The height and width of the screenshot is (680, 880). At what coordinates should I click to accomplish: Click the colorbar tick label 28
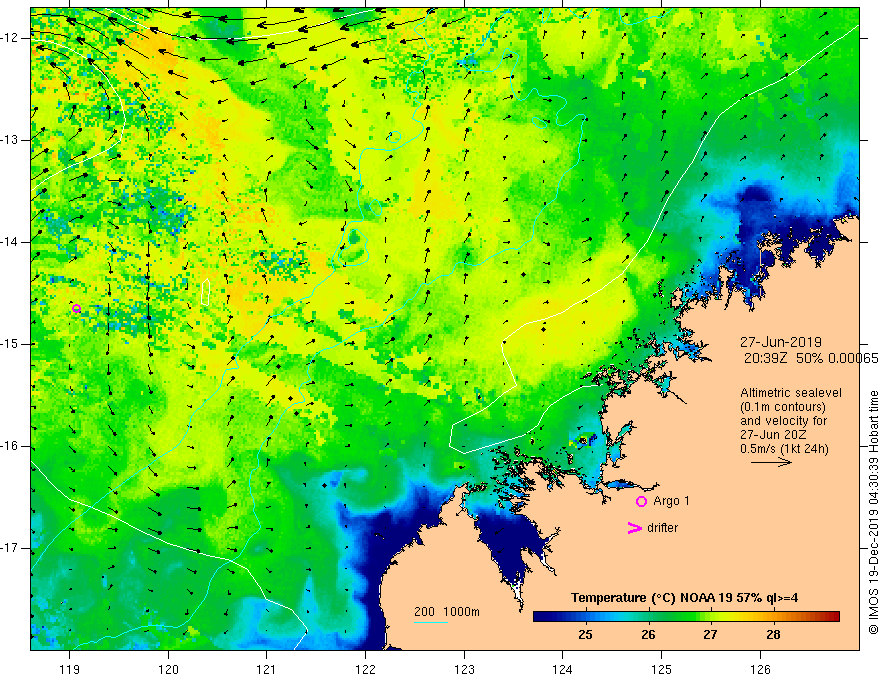(x=773, y=635)
